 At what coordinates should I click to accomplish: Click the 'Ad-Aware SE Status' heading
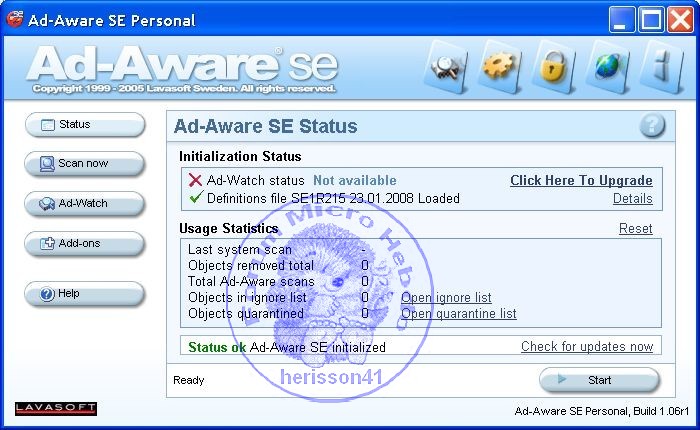(x=266, y=126)
